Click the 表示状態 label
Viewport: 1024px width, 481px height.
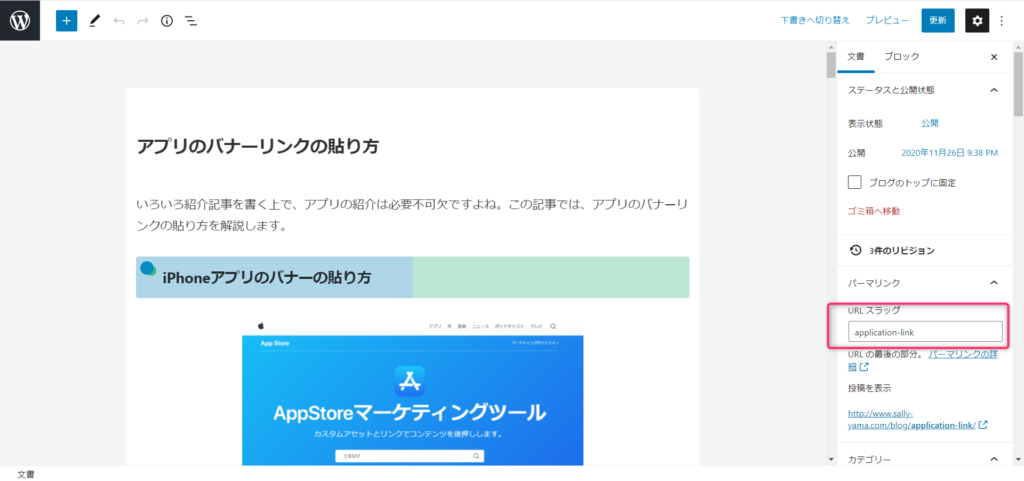(x=865, y=123)
